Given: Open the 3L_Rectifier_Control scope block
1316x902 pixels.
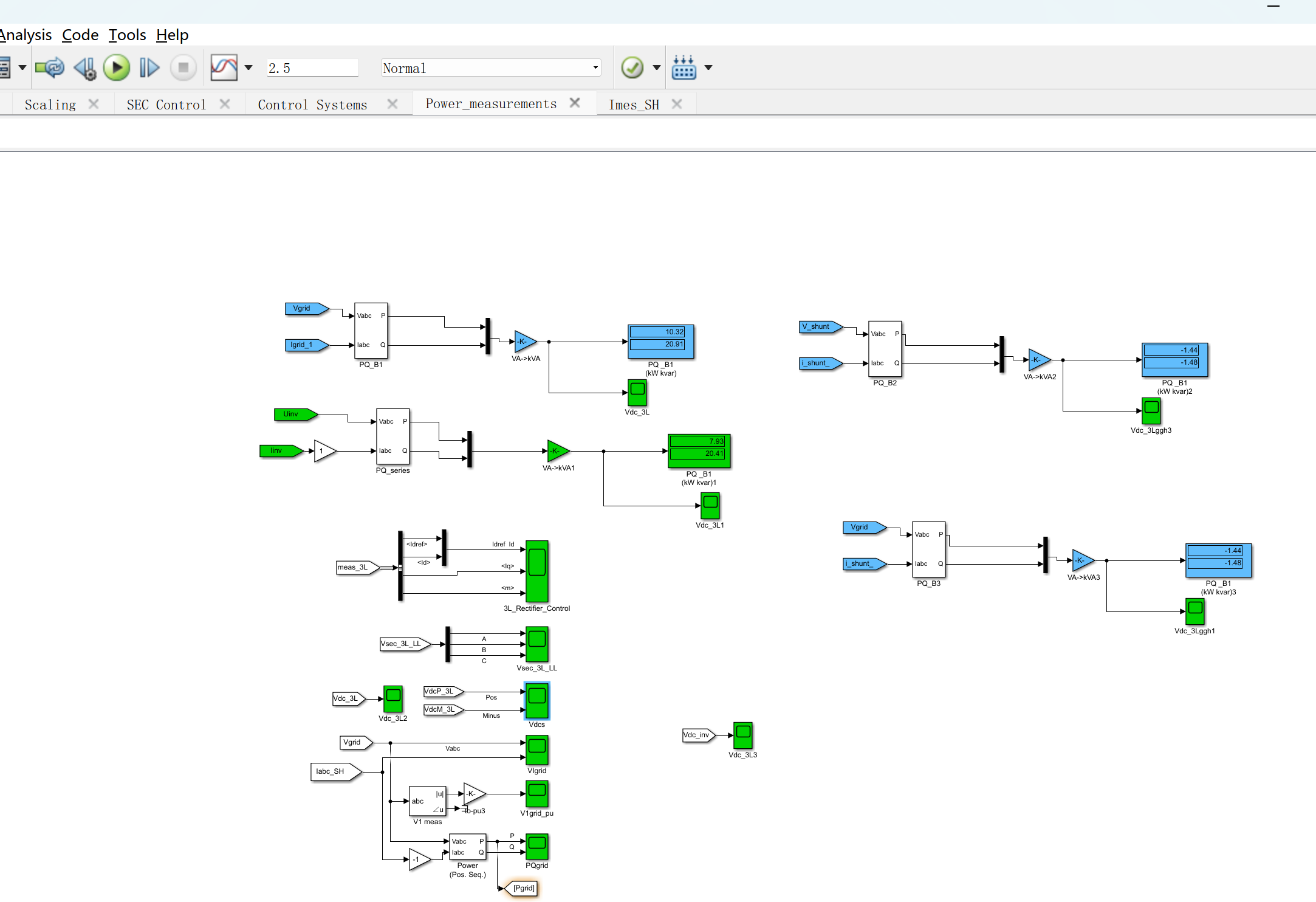Looking at the screenshot, I should (x=536, y=571).
